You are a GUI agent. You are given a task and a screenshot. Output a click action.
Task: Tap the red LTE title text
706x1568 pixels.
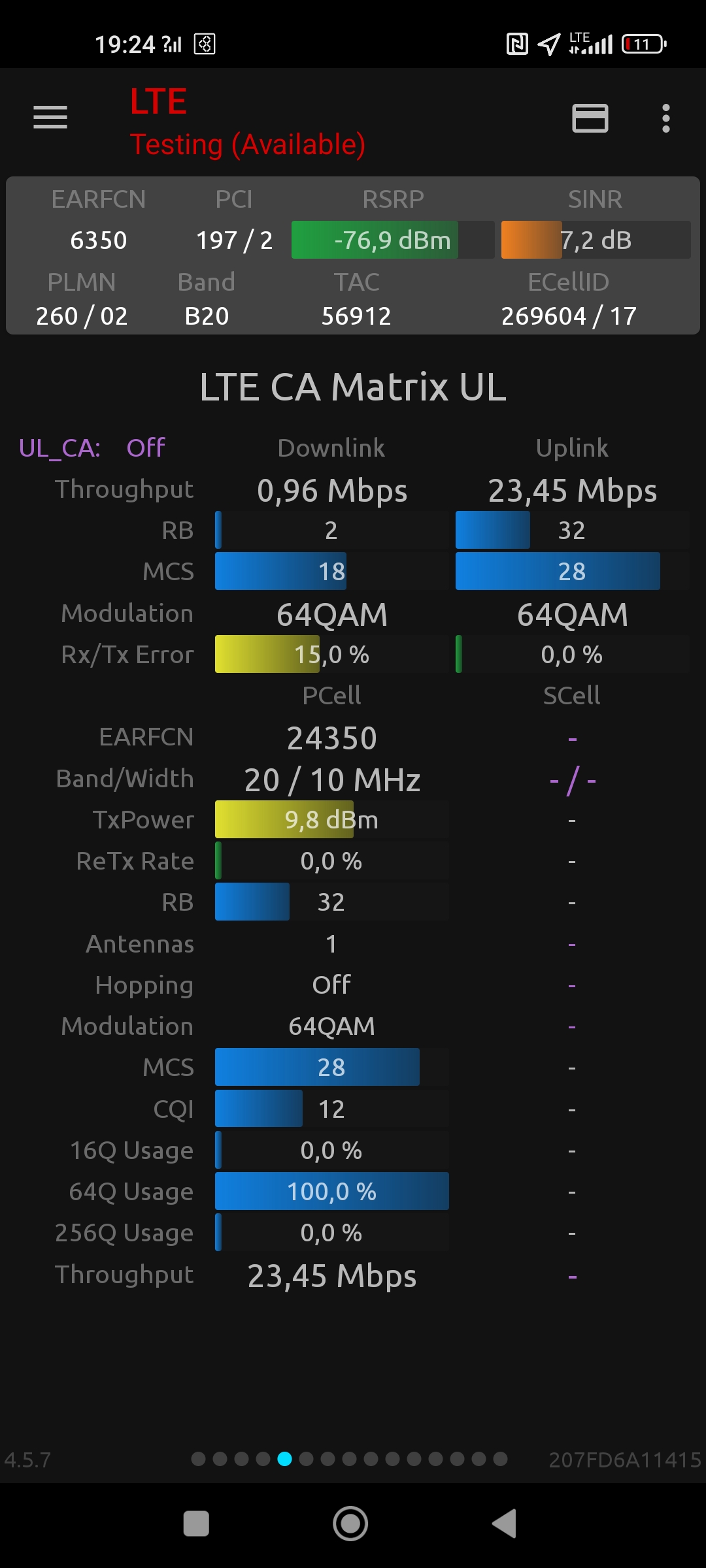158,102
